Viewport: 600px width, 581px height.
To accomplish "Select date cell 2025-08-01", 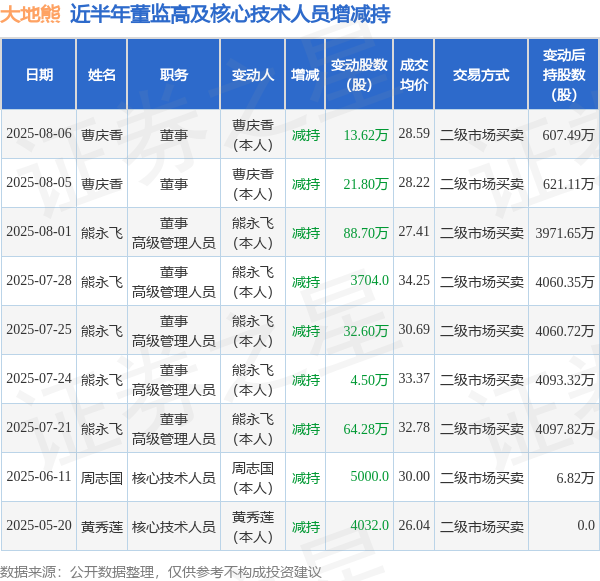I will (39, 232).
